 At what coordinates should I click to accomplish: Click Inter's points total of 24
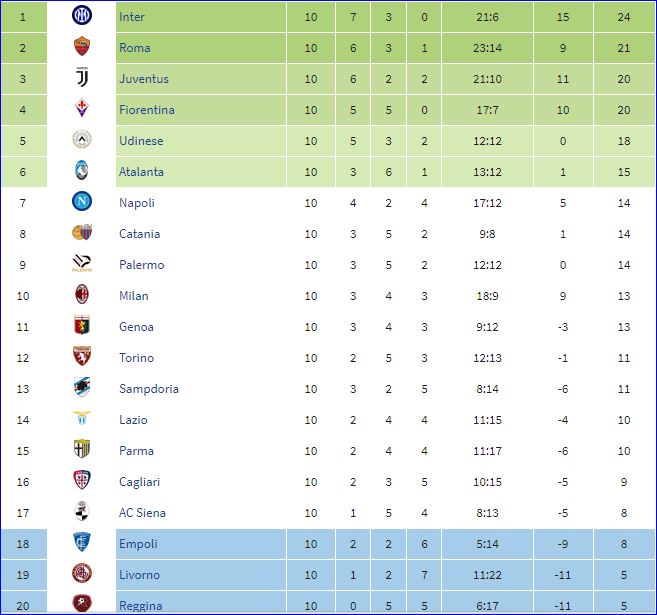(624, 17)
